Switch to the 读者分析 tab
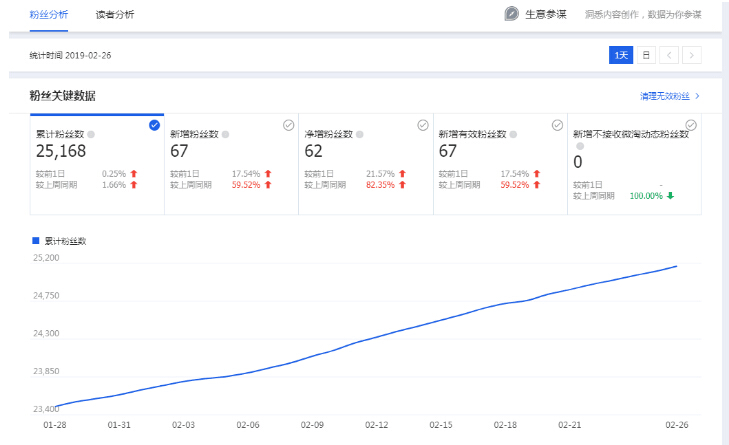The height and width of the screenshot is (445, 729). coord(115,15)
